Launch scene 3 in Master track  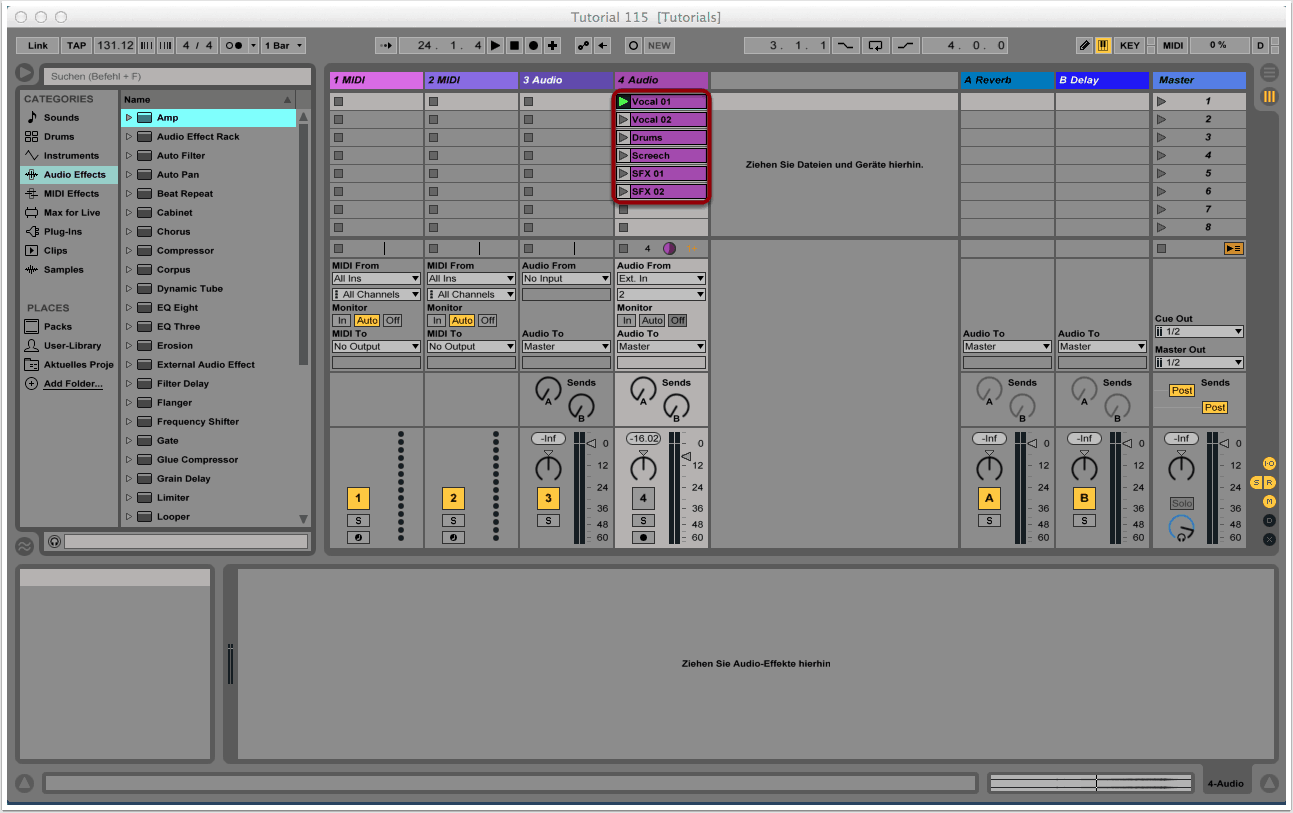(1162, 138)
